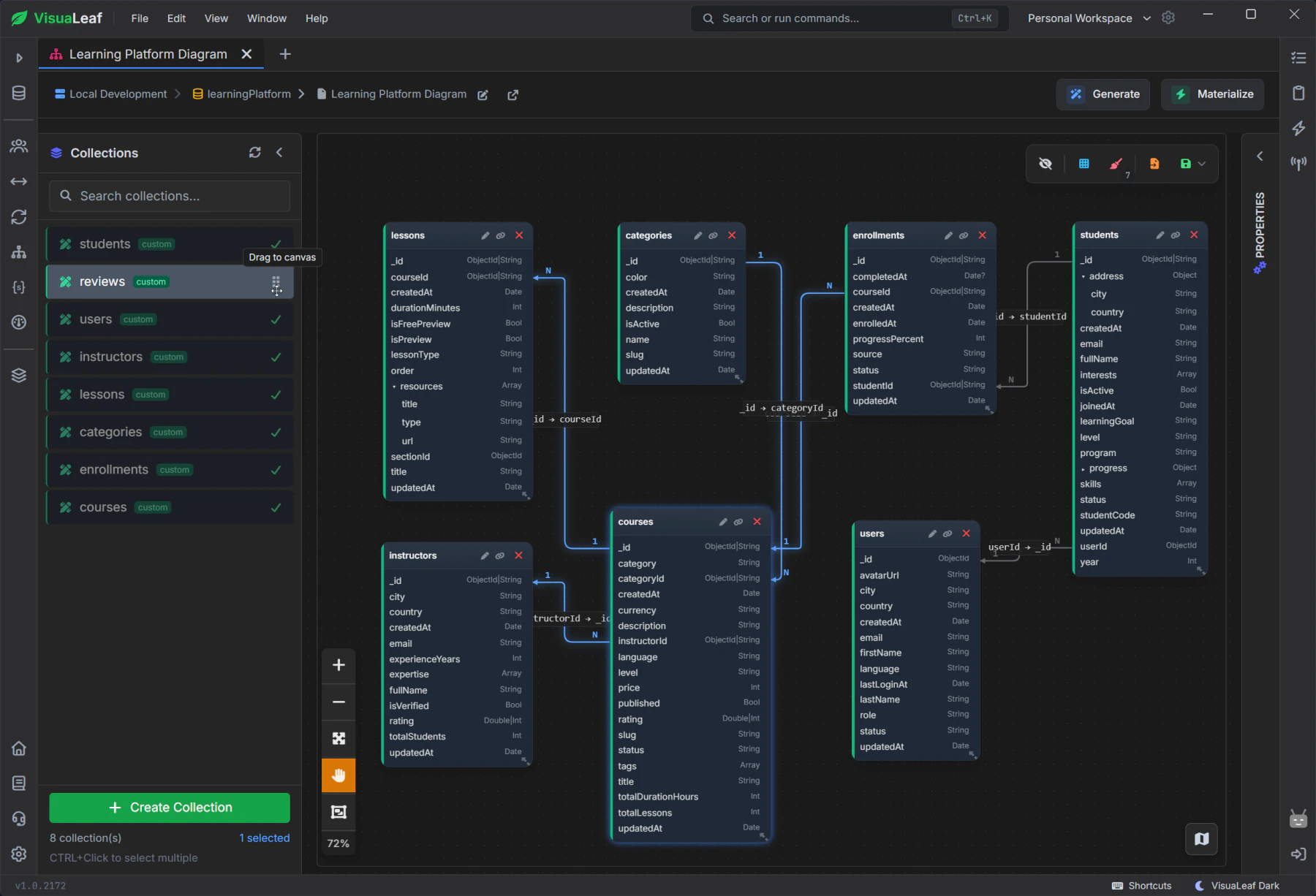
Task: Toggle the categories collection checkmark
Action: (x=276, y=433)
